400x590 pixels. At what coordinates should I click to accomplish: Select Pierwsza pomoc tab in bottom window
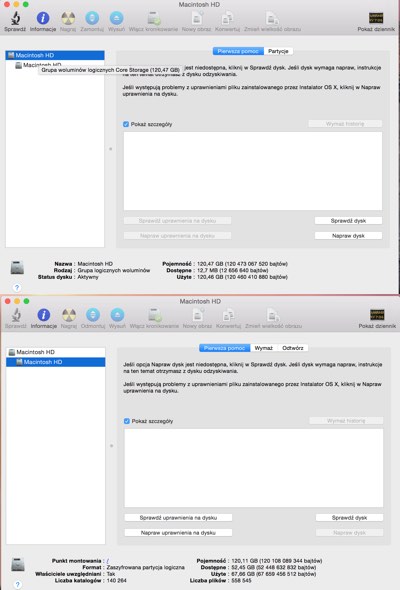point(225,348)
